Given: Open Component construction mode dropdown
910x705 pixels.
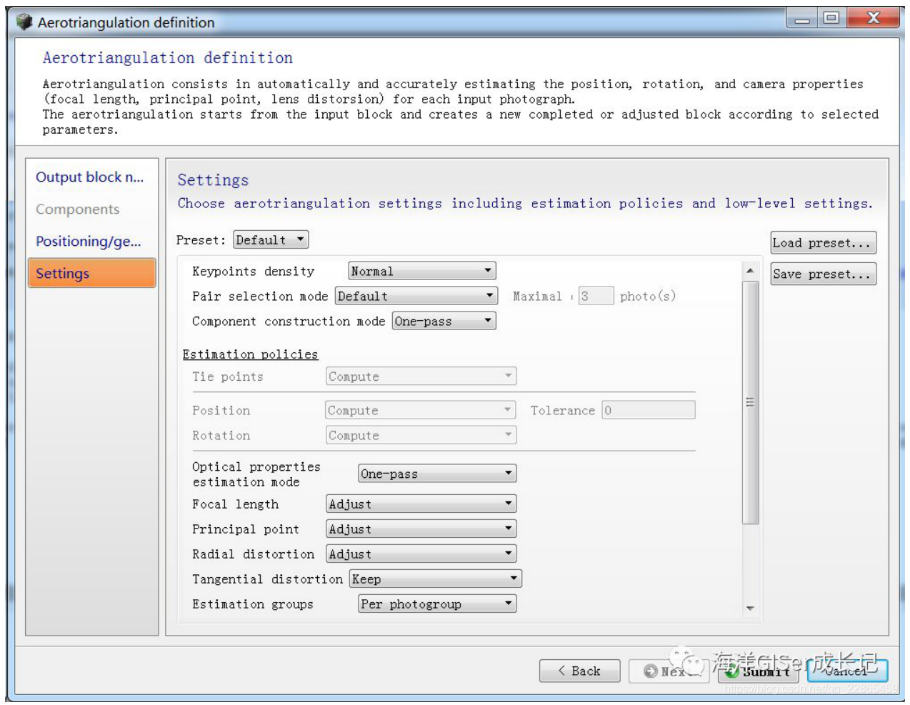Looking at the screenshot, I should tap(444, 321).
